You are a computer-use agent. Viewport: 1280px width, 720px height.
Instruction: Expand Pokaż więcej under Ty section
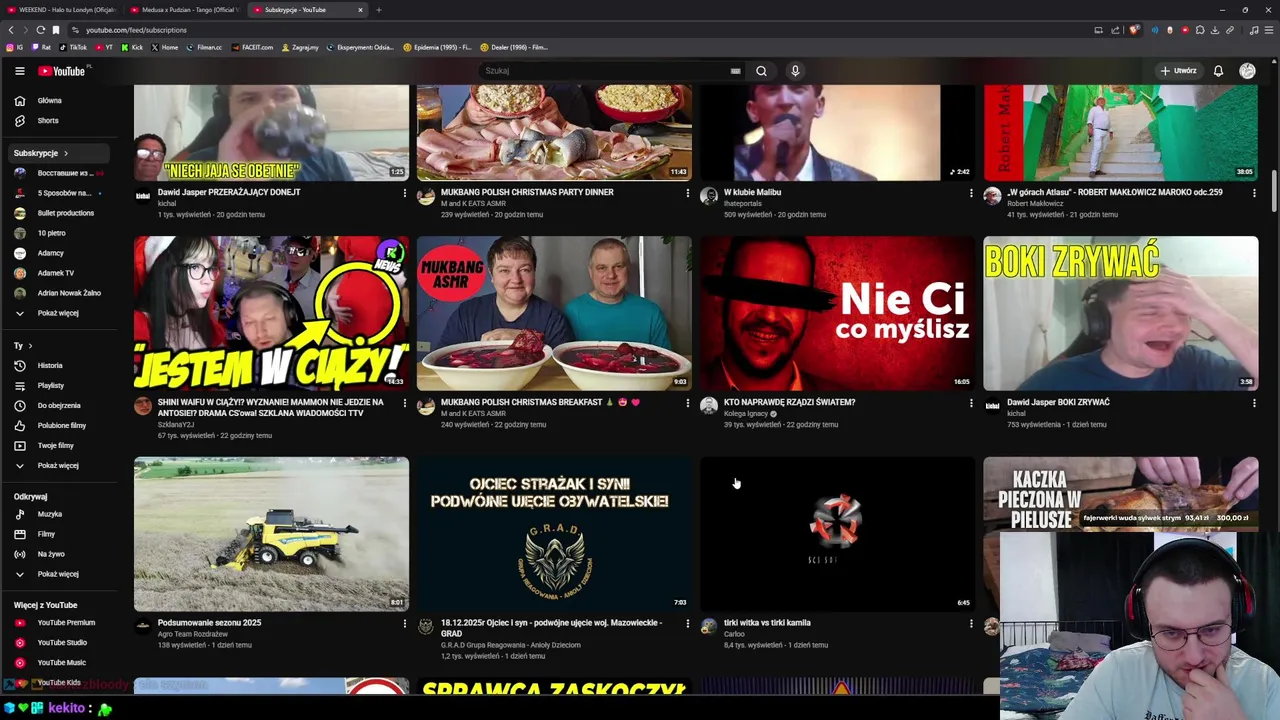(60, 465)
